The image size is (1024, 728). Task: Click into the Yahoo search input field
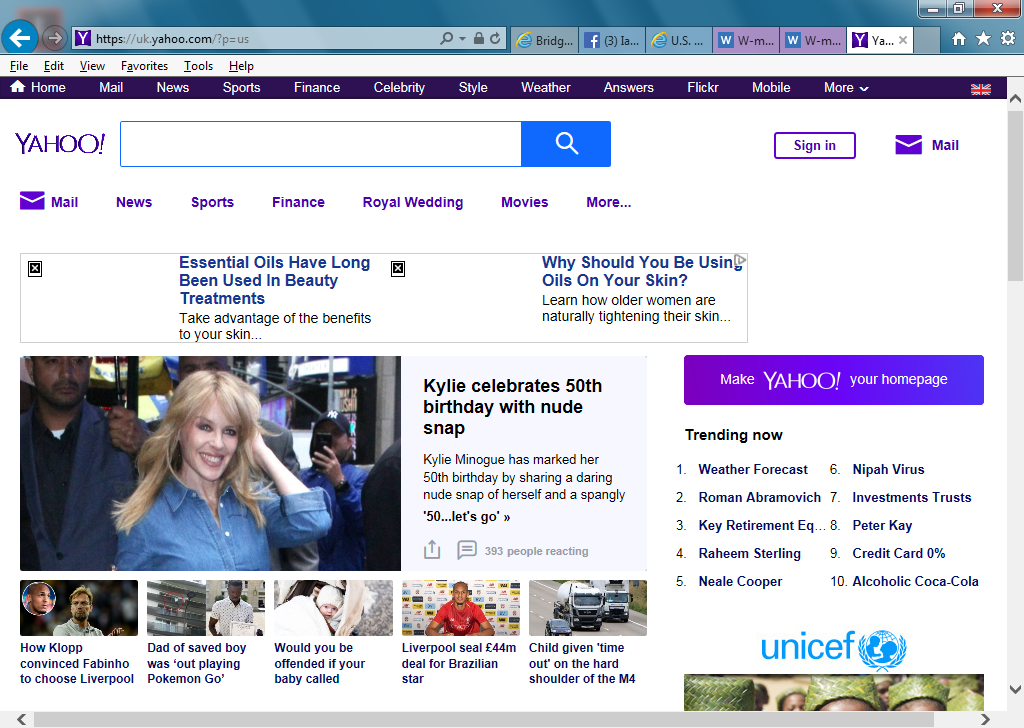321,144
